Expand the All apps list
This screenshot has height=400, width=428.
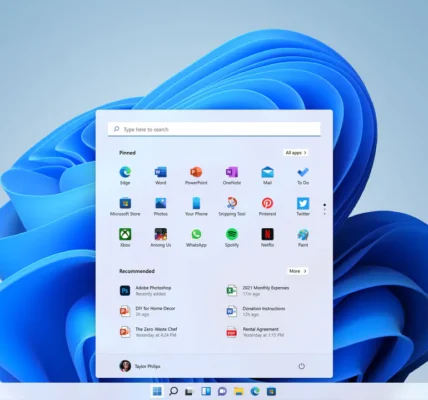[296, 153]
